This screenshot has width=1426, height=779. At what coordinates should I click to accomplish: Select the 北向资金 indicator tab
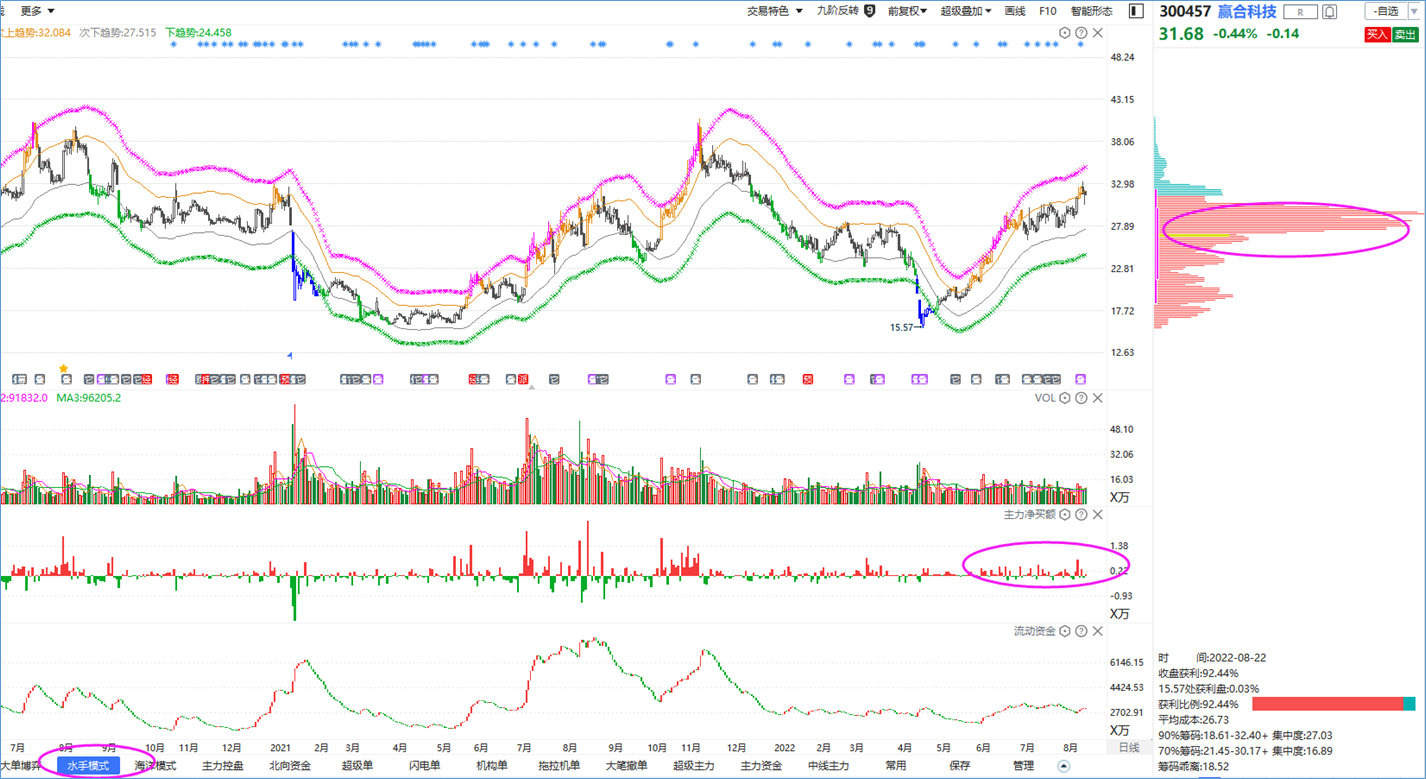pos(290,766)
